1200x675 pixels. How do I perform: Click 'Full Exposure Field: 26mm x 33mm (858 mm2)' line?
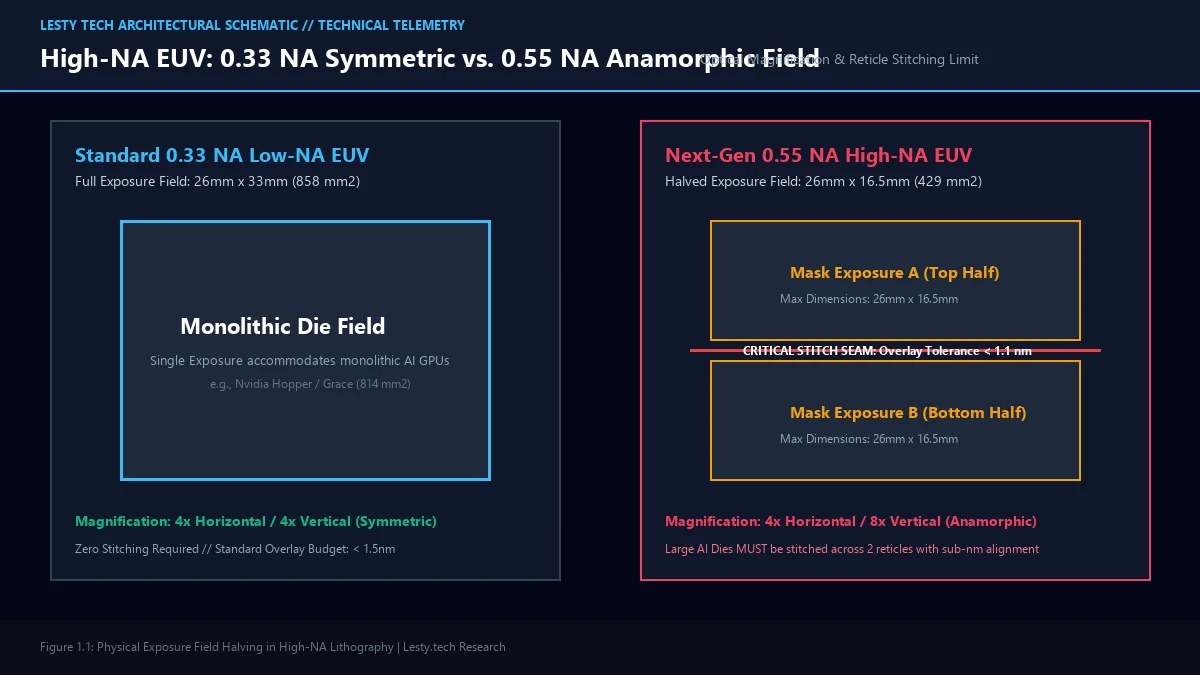[x=217, y=182]
